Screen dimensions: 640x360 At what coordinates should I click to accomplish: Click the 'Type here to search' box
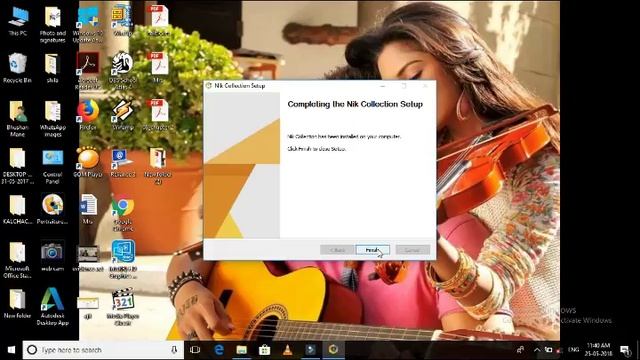[x=103, y=350]
